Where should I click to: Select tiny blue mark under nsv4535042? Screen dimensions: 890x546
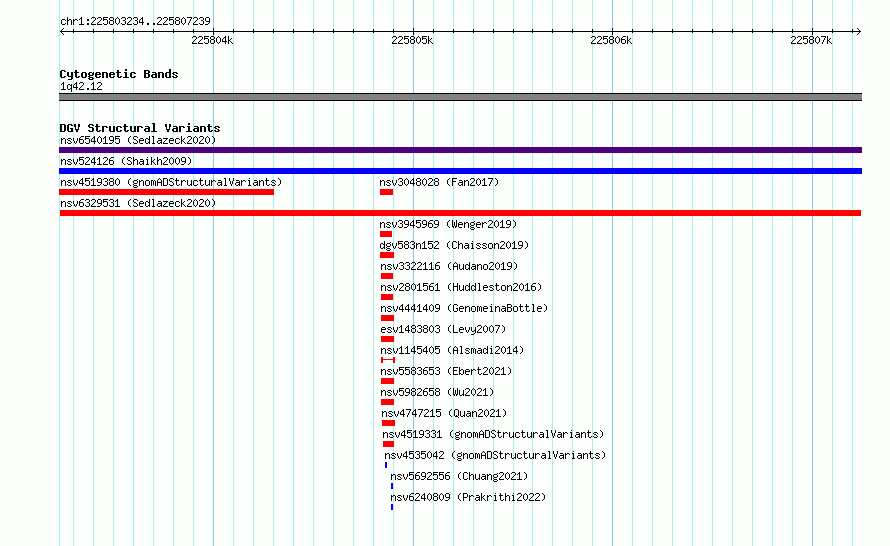pyautogui.click(x=386, y=465)
